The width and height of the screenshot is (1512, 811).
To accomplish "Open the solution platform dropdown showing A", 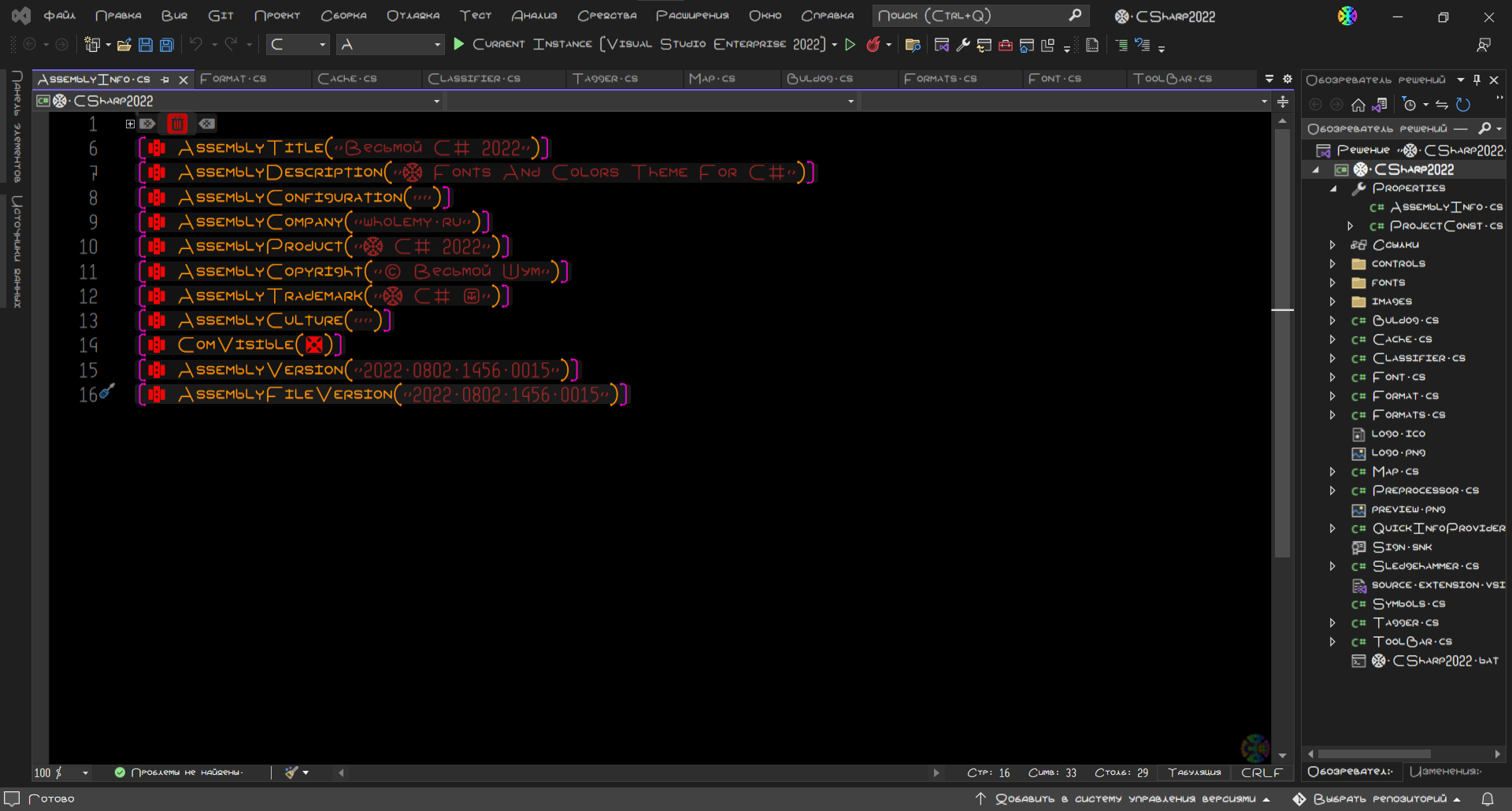I will pos(391,45).
